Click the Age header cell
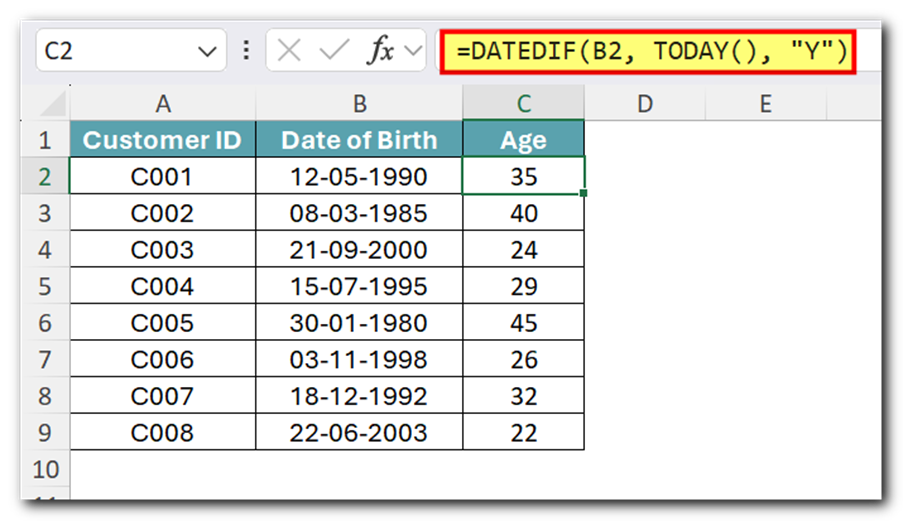Viewport: 903px width, 521px height. [523, 139]
